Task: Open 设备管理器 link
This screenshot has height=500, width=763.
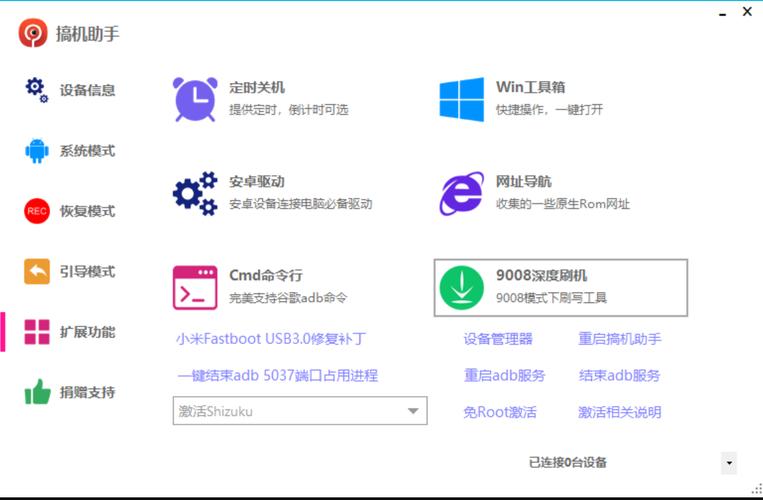Action: (498, 339)
